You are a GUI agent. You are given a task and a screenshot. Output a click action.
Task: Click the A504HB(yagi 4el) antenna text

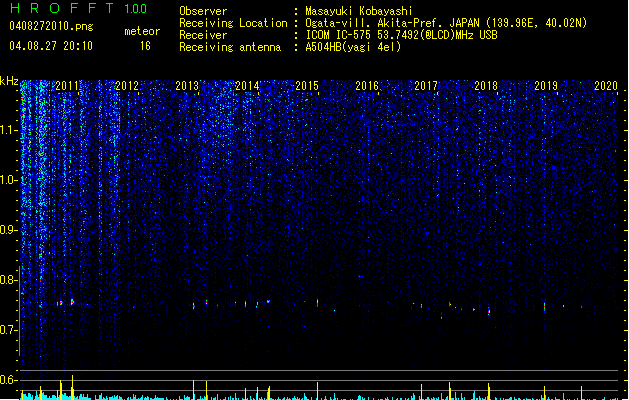pos(353,47)
